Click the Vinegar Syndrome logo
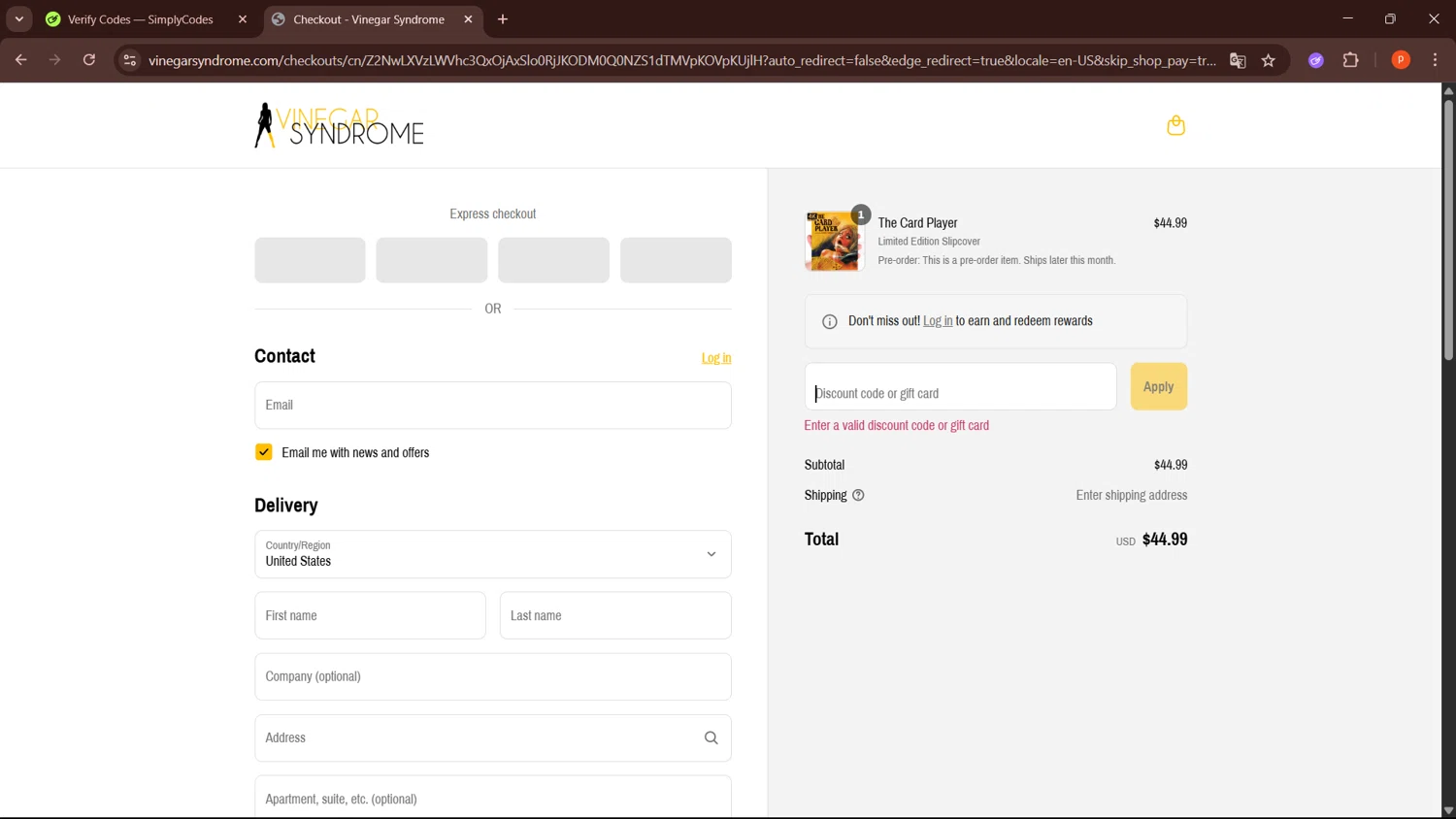Screen dimensions: 1456x819 pos(339,125)
